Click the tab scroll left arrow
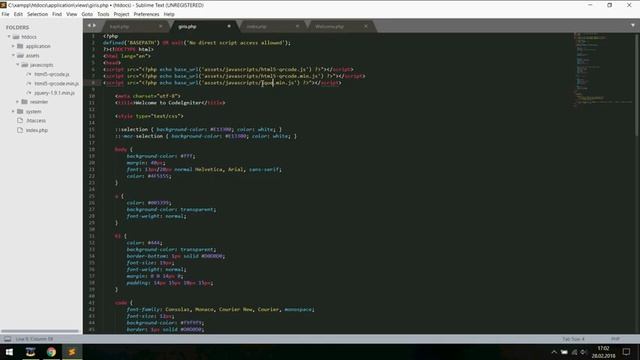Screen dimensions: 640x360 coord(89,25)
